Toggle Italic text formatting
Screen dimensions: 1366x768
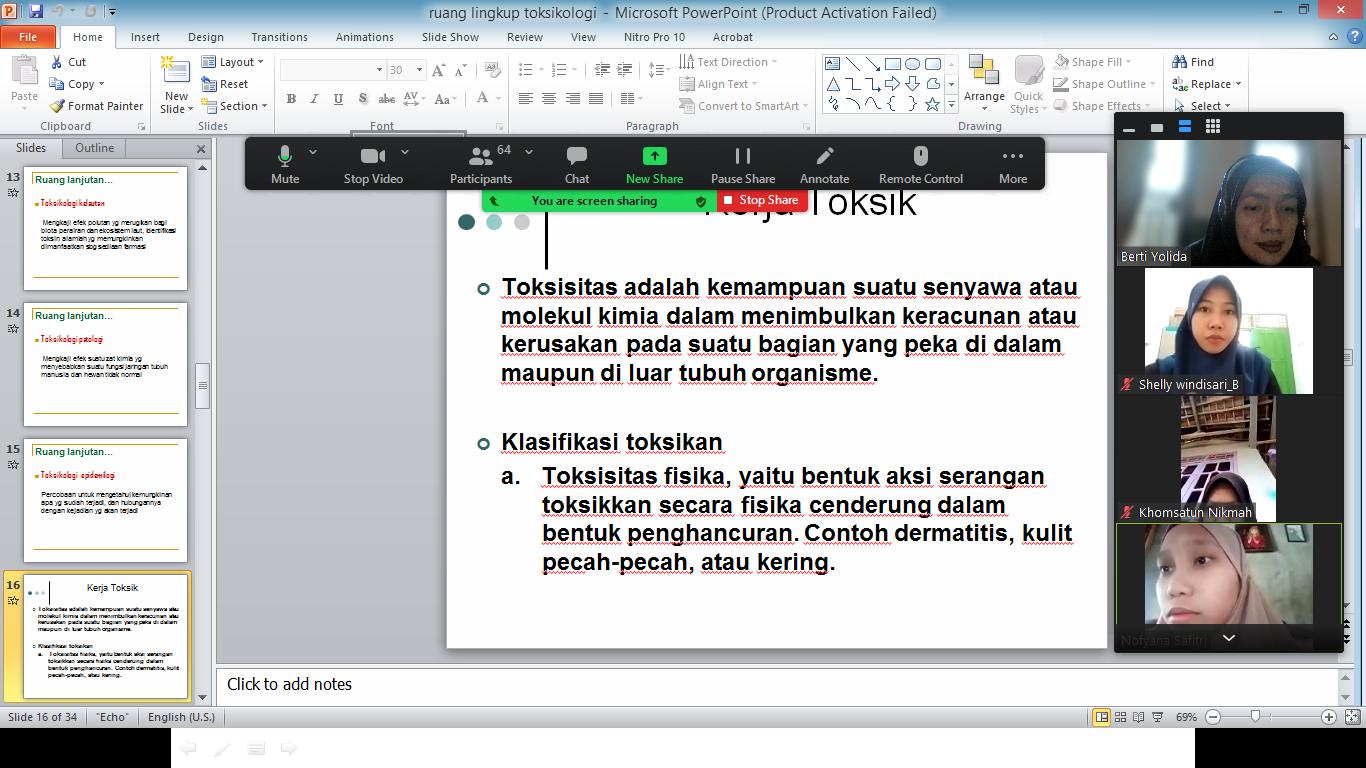[315, 99]
